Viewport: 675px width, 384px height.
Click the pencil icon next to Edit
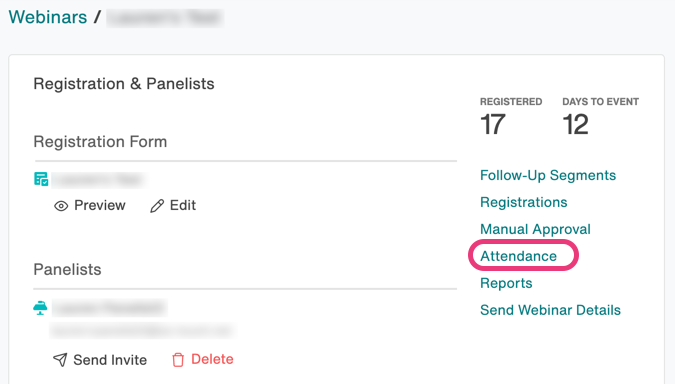point(157,206)
